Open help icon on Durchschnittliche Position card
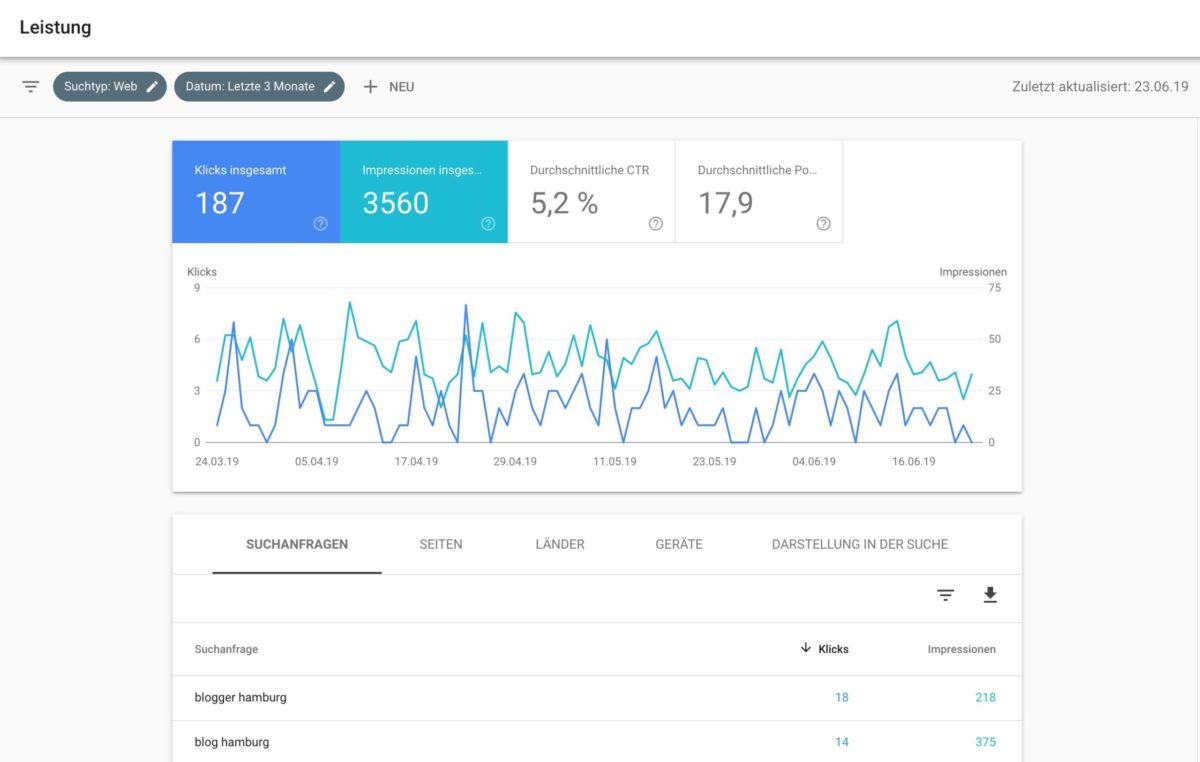The height and width of the screenshot is (762, 1200). click(823, 224)
